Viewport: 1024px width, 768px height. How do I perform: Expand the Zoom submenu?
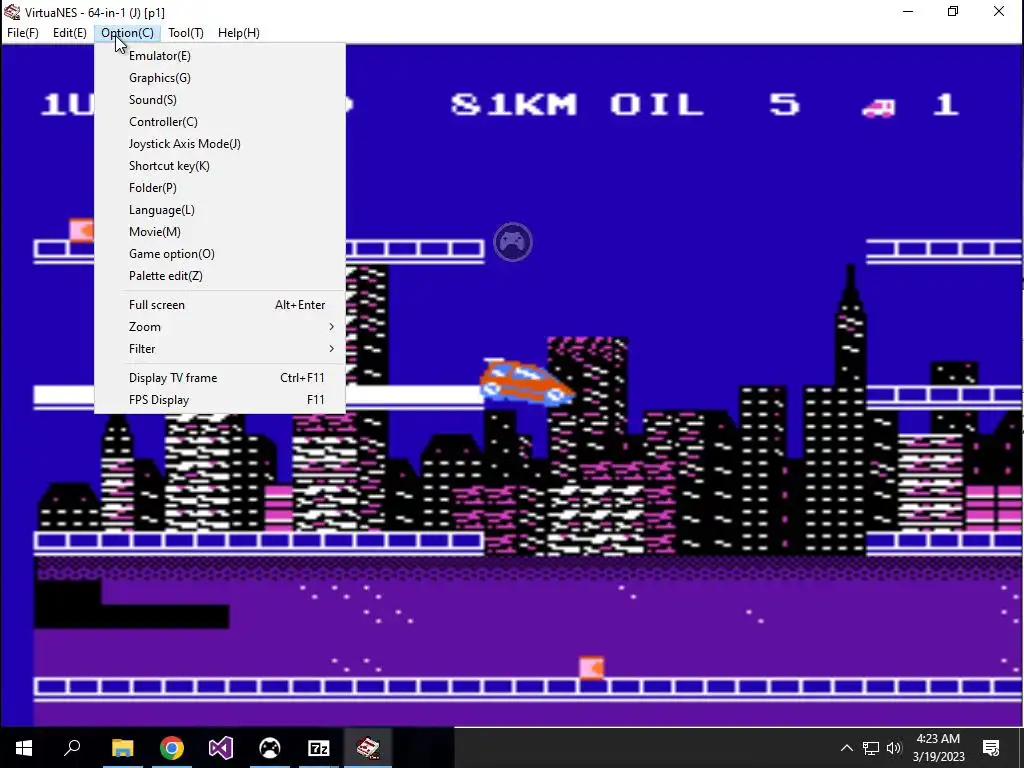220,327
